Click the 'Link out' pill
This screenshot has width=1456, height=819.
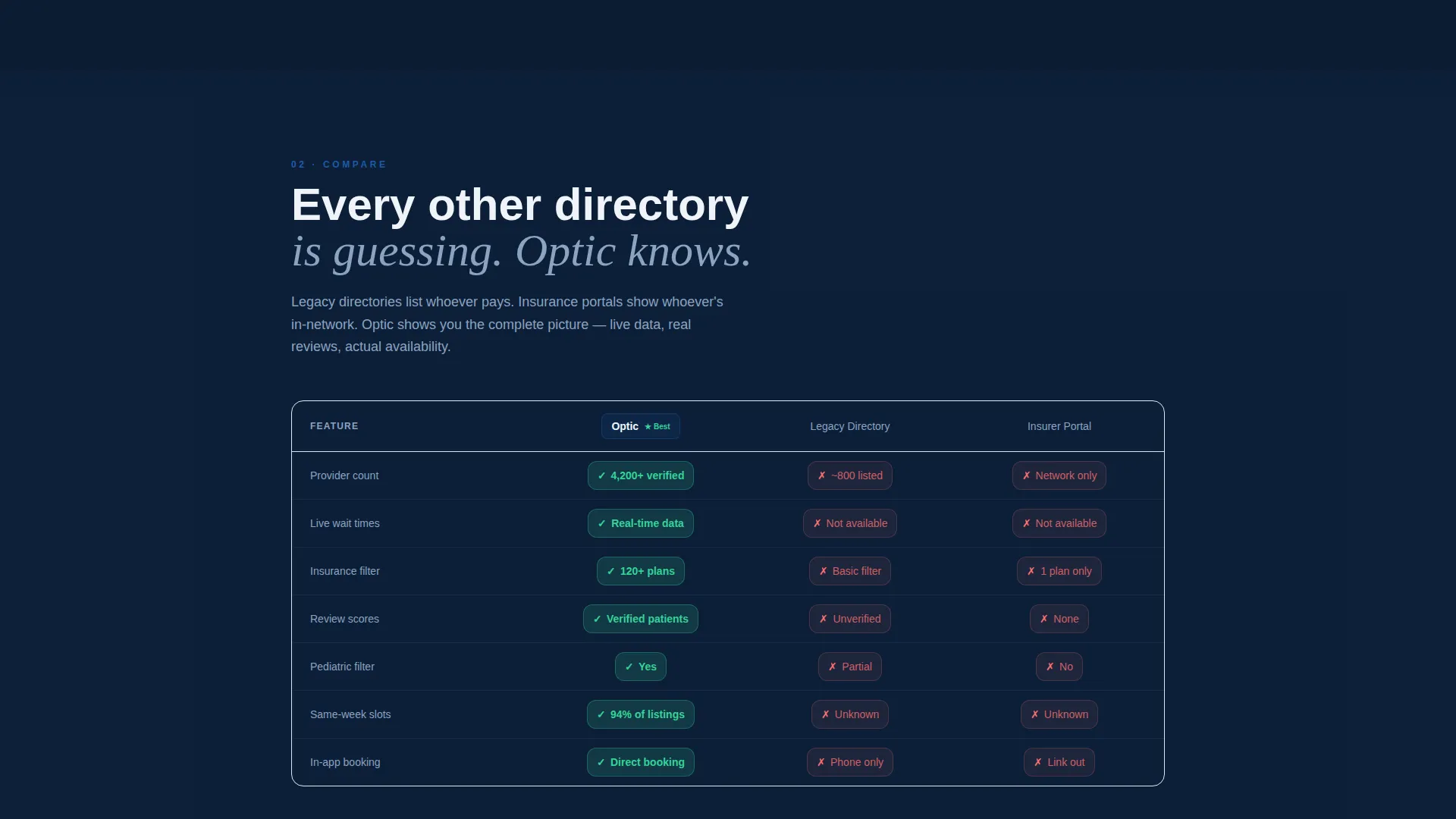point(1059,762)
